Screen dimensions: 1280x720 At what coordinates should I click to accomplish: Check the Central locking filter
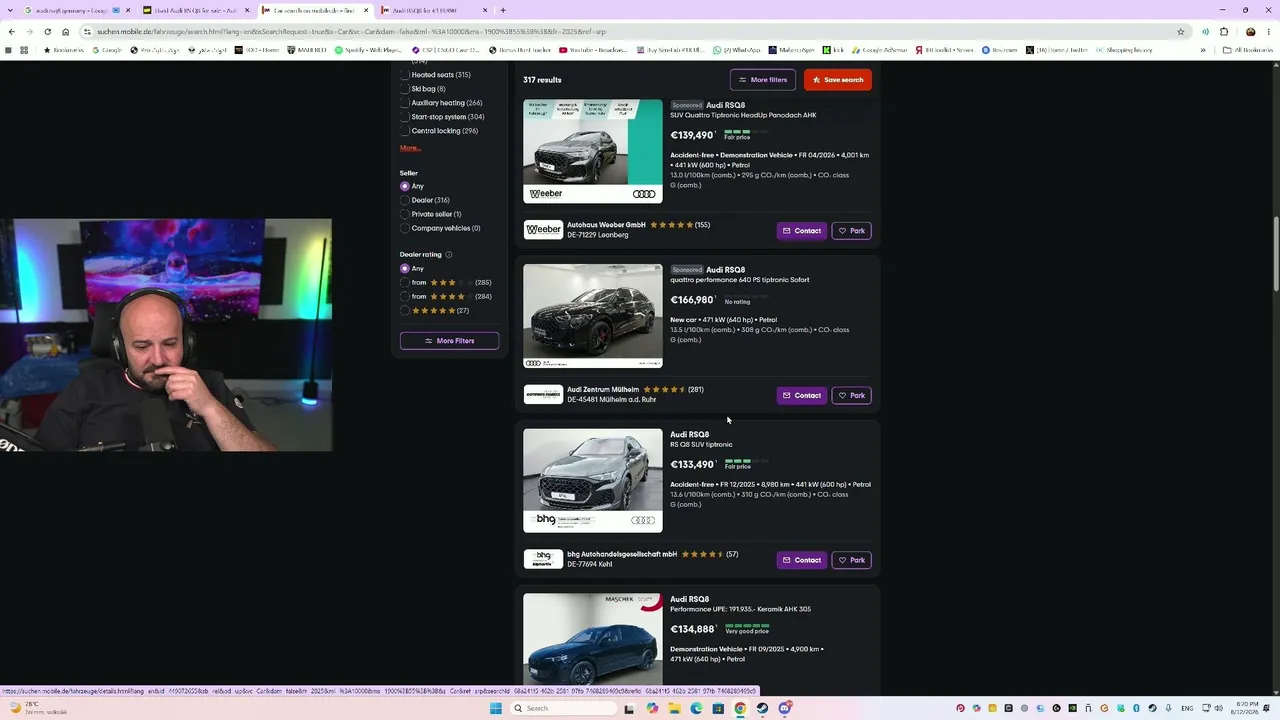(x=405, y=131)
